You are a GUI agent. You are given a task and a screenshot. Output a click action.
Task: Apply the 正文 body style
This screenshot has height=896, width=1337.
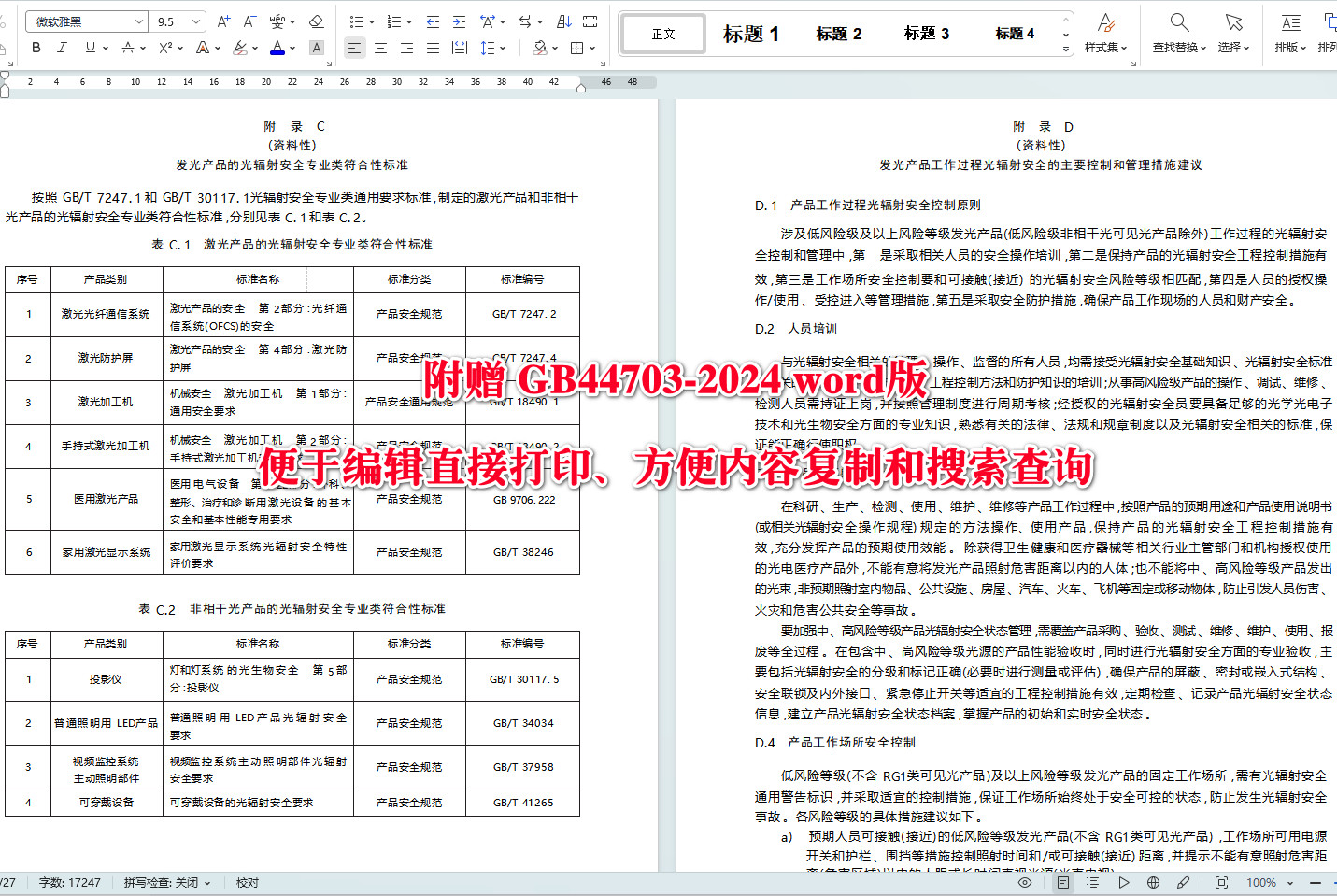click(x=663, y=34)
